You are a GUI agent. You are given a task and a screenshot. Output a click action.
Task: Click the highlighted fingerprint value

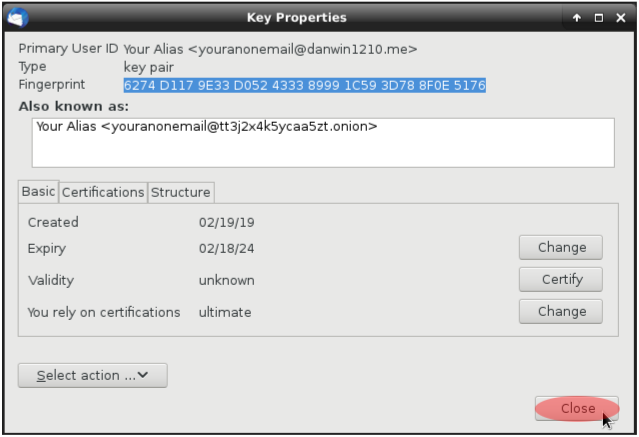click(x=304, y=85)
